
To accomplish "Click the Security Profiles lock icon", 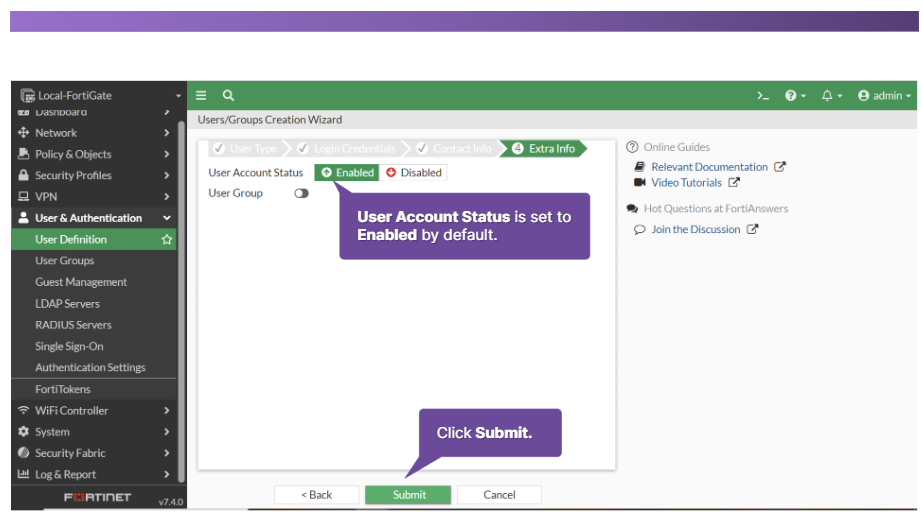I will [x=24, y=175].
